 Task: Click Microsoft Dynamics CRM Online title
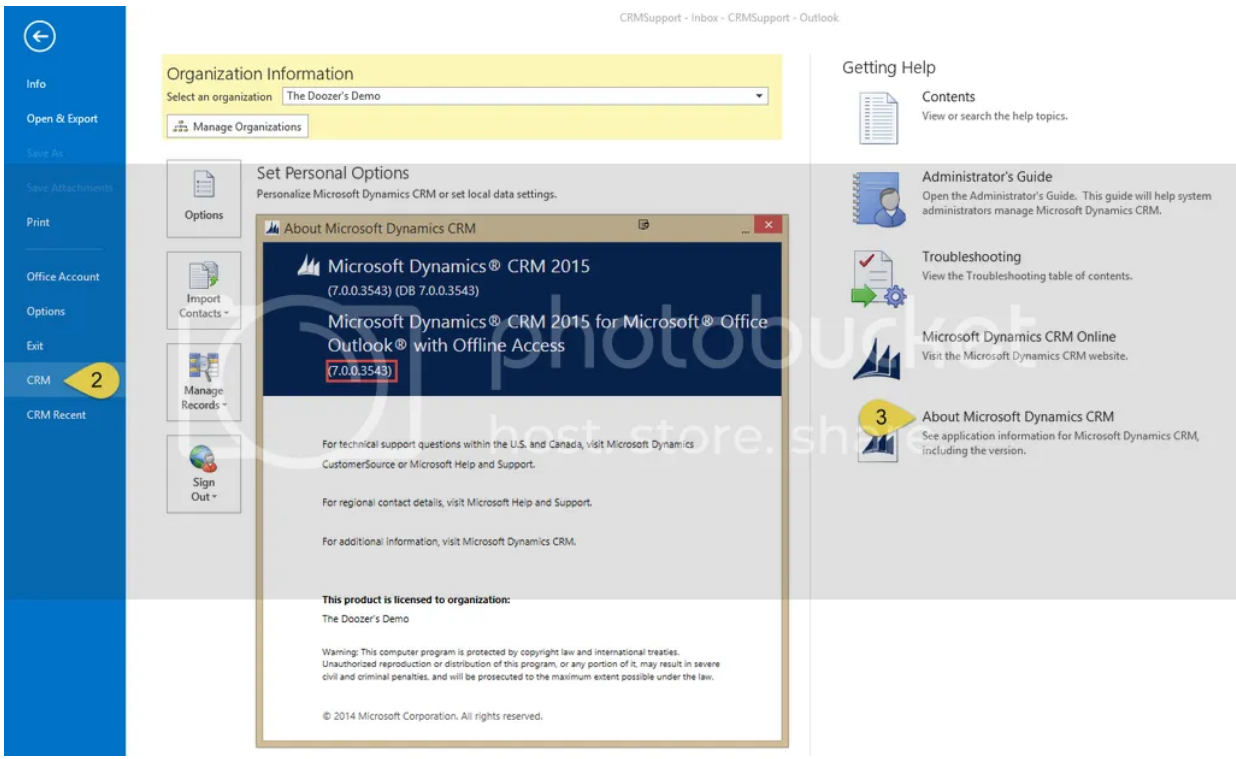pyautogui.click(x=1019, y=337)
